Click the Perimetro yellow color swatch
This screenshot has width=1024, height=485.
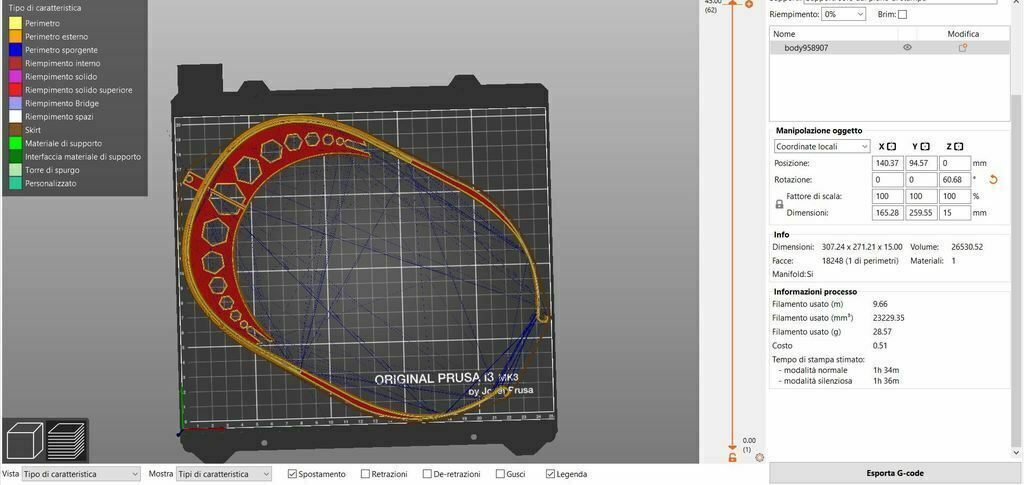pyautogui.click(x=15, y=23)
